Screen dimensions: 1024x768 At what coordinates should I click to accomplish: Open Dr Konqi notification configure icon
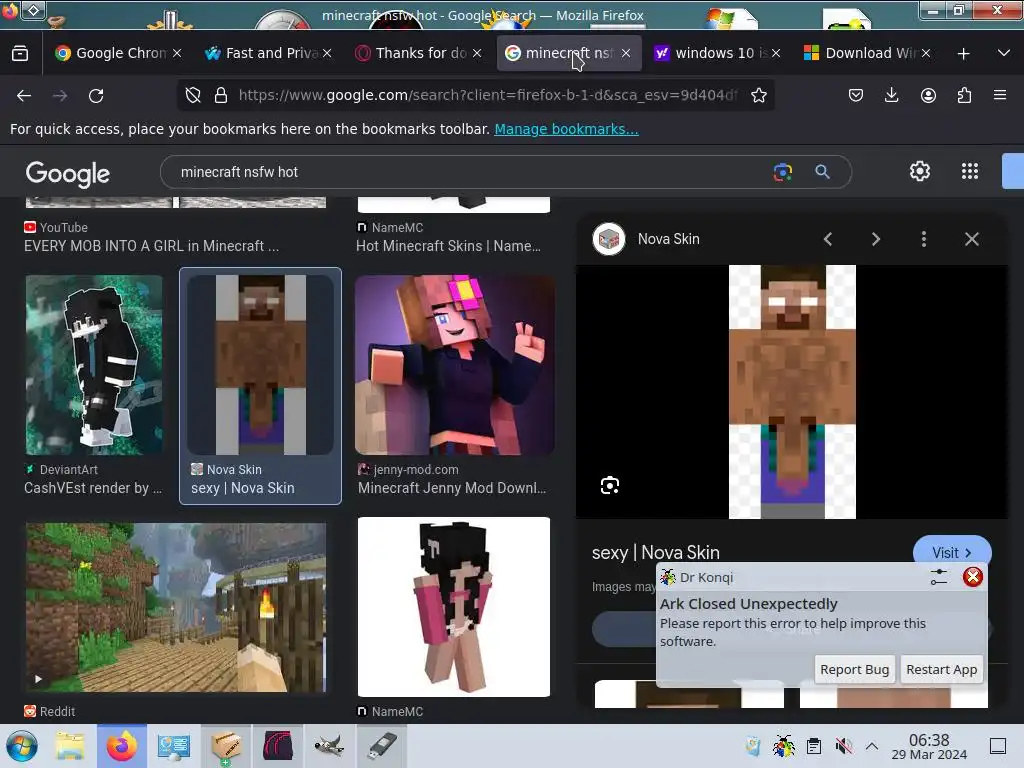point(938,577)
